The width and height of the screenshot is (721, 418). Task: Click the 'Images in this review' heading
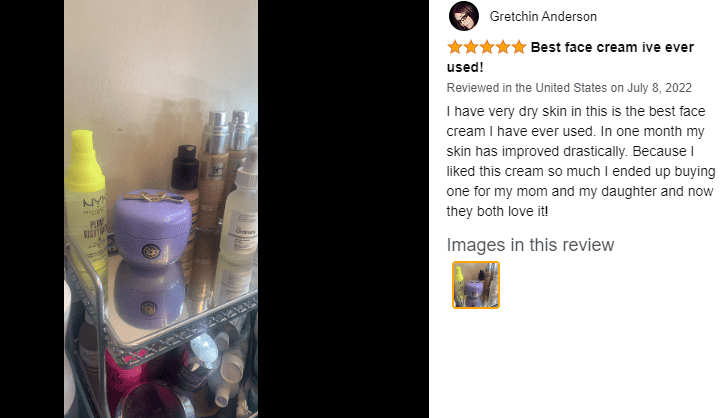coord(530,245)
